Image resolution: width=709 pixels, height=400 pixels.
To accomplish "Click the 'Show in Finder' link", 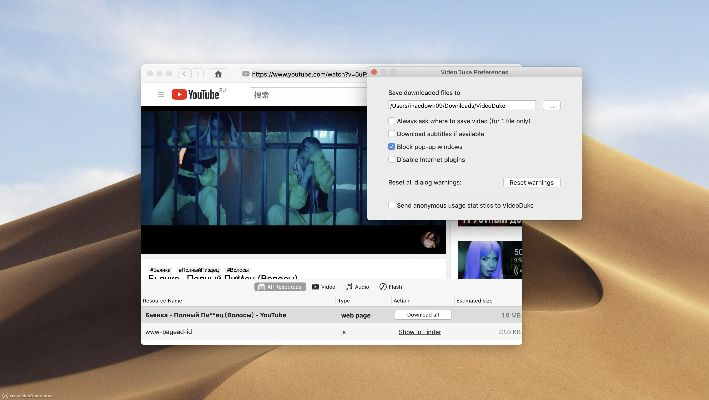I will click(420, 332).
